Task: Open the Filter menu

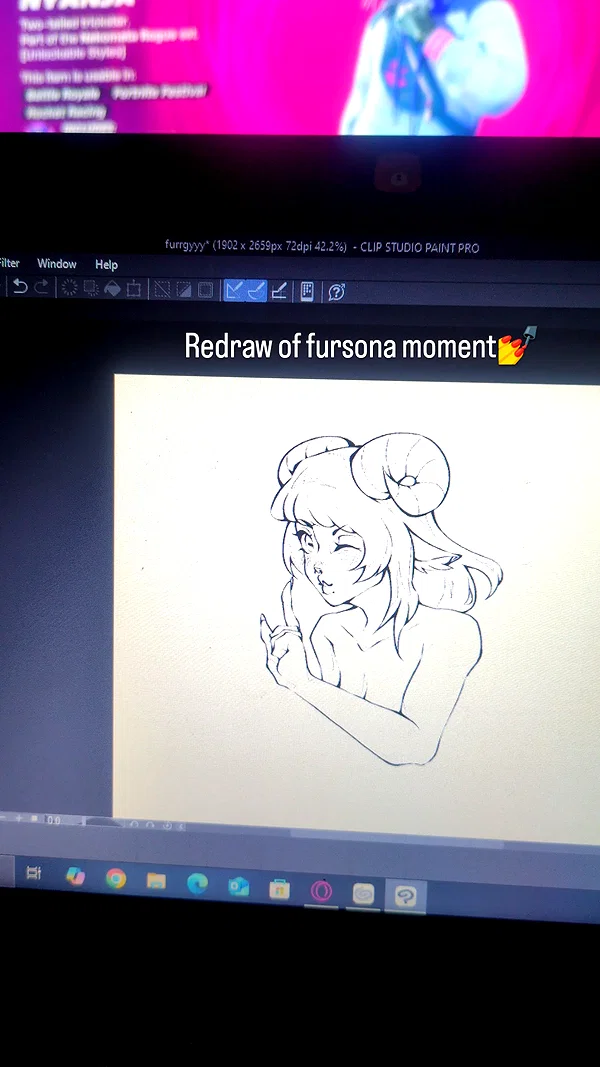Action: [x=10, y=263]
